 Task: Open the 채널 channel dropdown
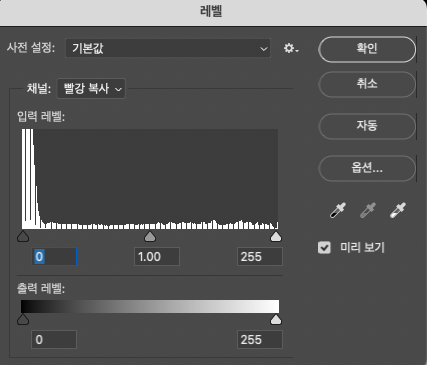point(91,89)
